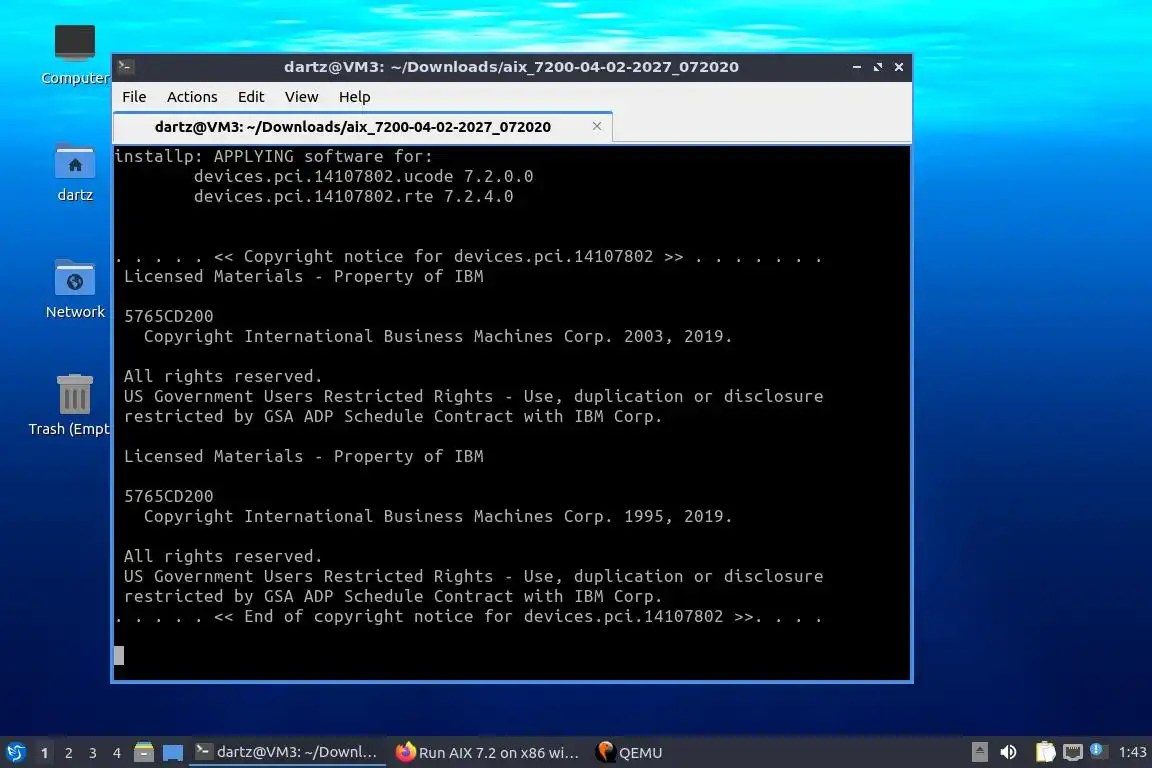Open the Actions menu
Image resolution: width=1152 pixels, height=768 pixels.
[x=192, y=97]
